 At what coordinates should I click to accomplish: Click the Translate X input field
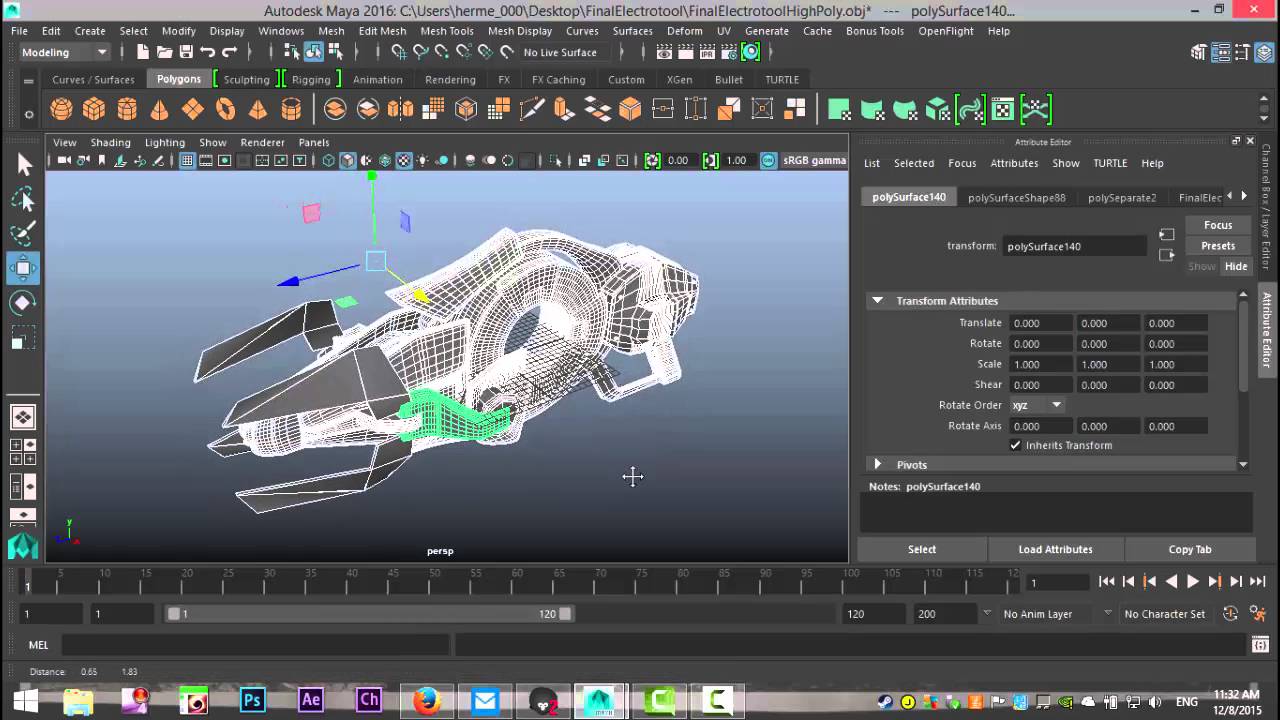1040,323
